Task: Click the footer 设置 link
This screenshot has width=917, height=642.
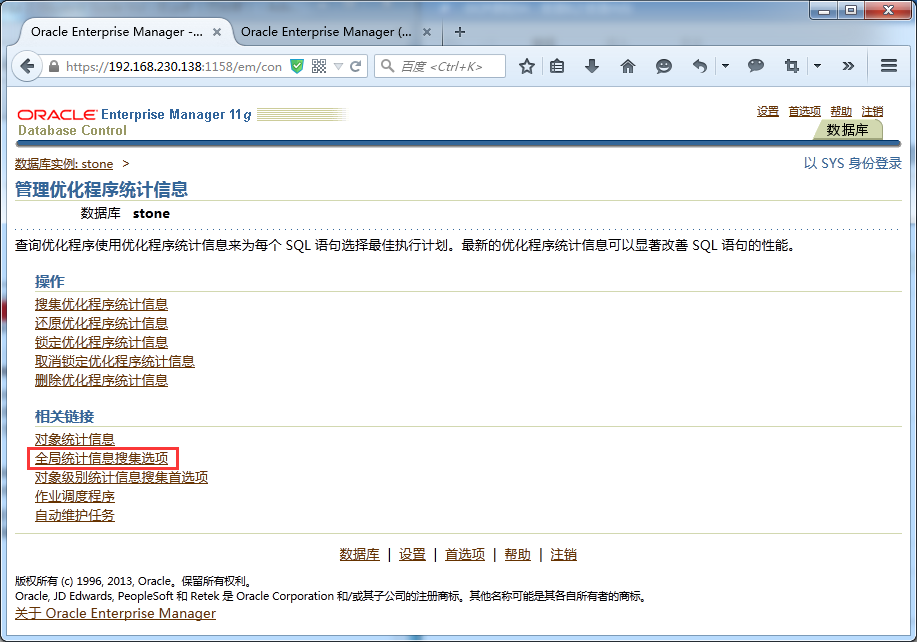Action: tap(412, 554)
